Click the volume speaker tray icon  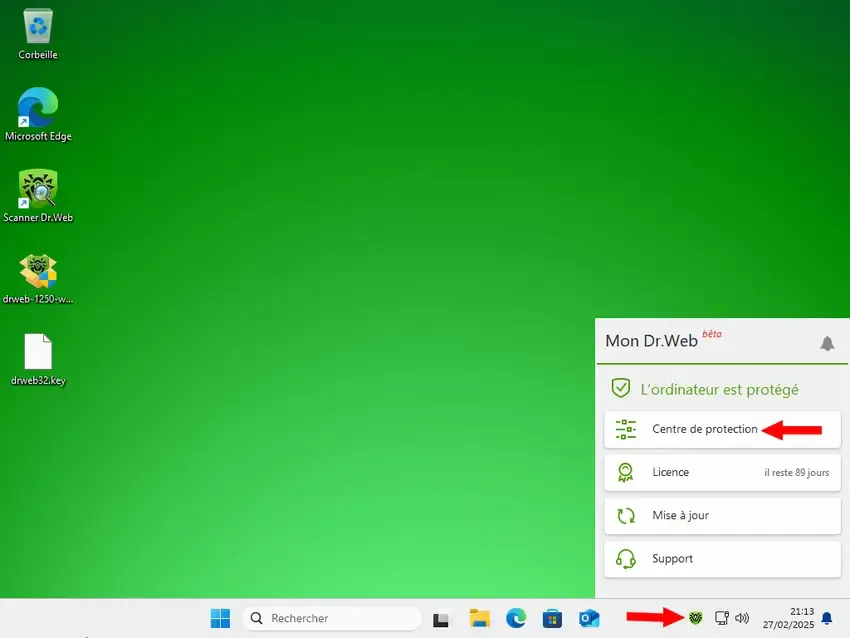[742, 618]
